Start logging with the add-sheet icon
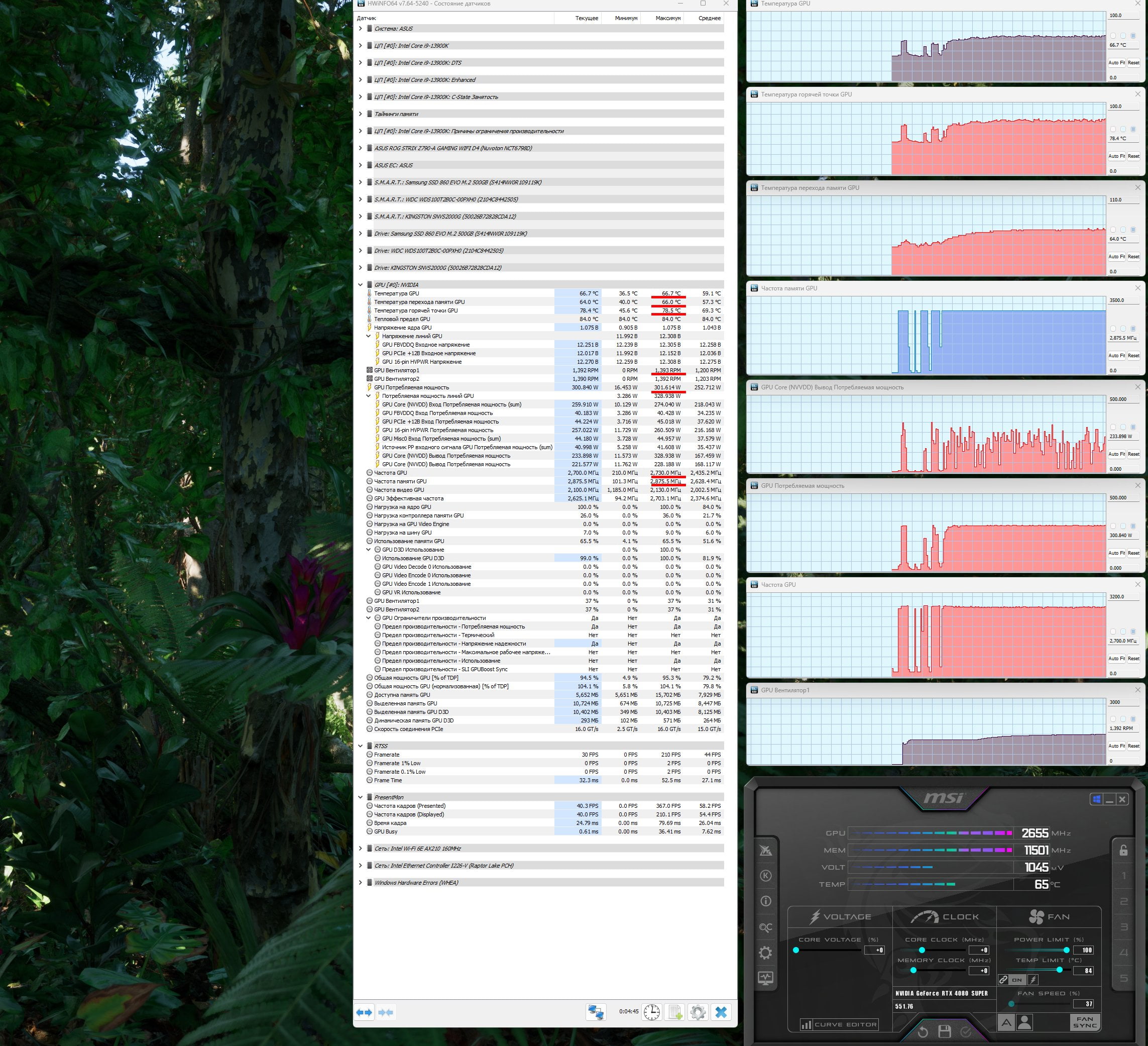 [x=675, y=1012]
